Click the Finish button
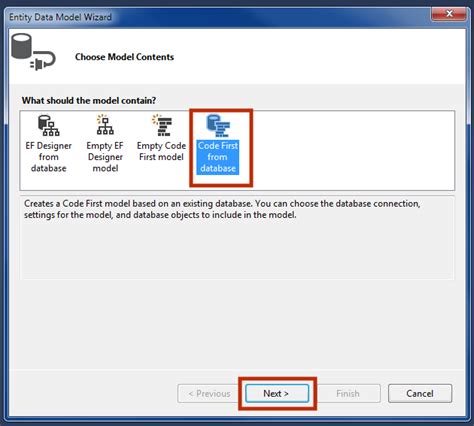Image resolution: width=474 pixels, height=426 pixels. pyautogui.click(x=348, y=394)
